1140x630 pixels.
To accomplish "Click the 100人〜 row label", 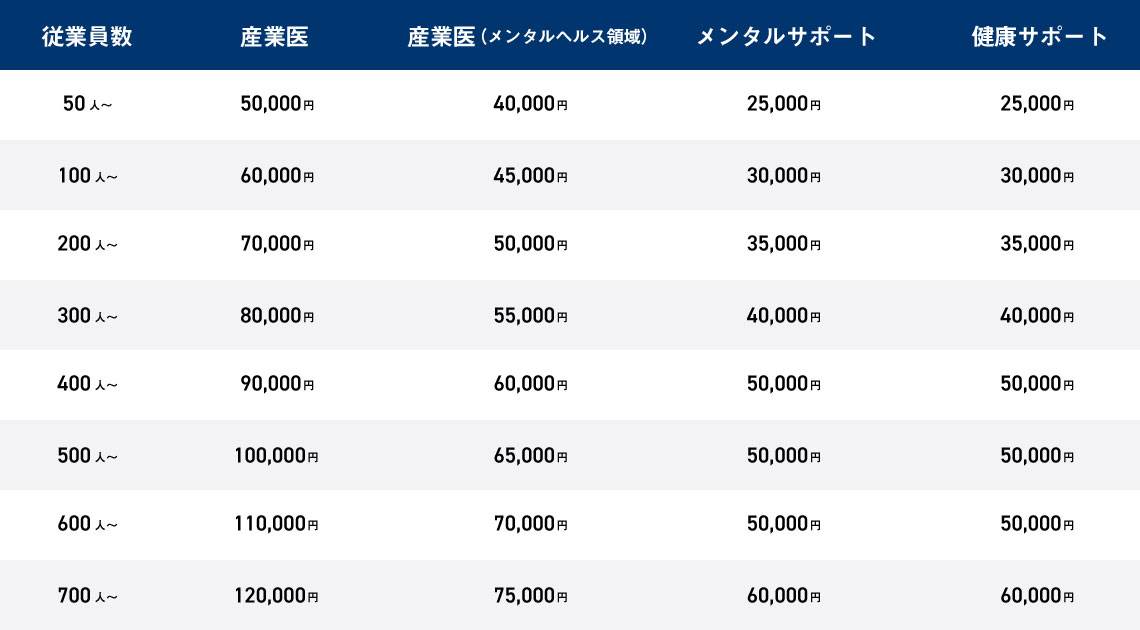I will (x=87, y=176).
